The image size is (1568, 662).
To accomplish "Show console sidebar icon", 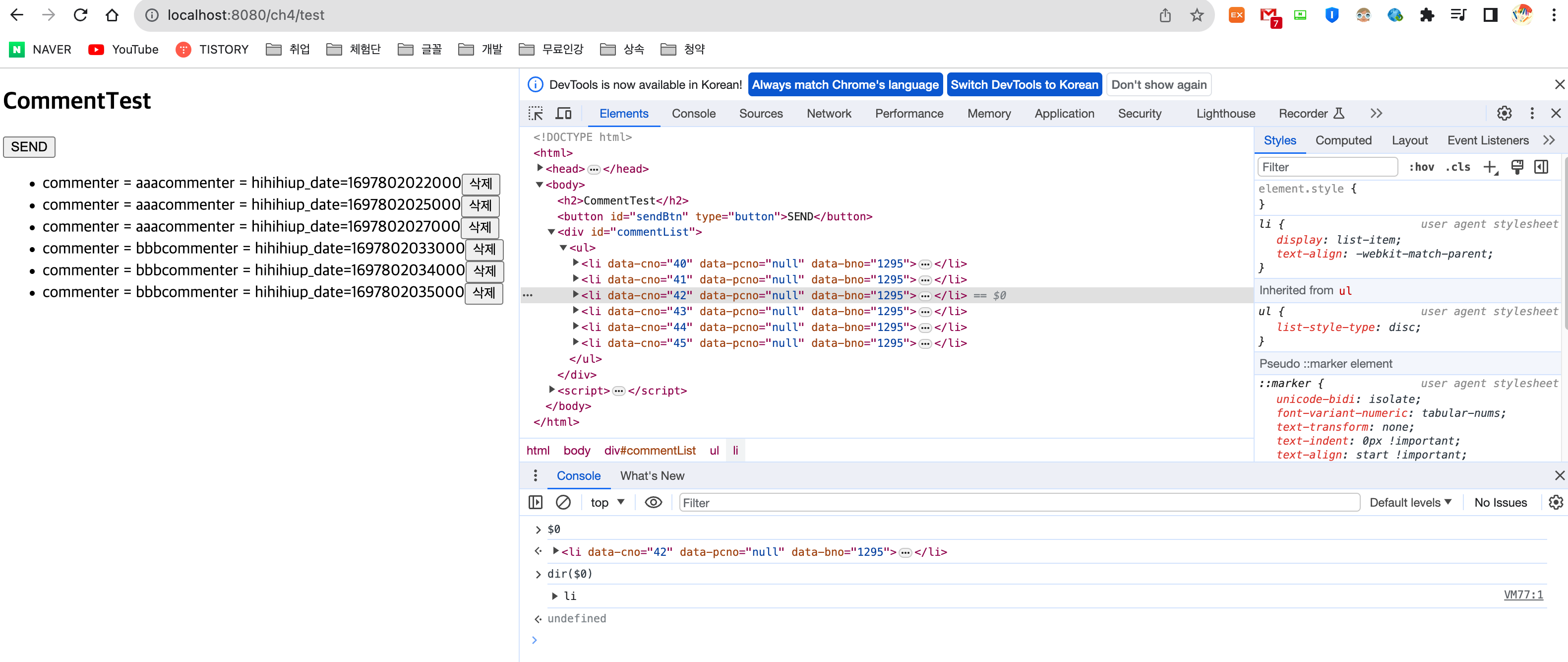I will click(x=535, y=502).
